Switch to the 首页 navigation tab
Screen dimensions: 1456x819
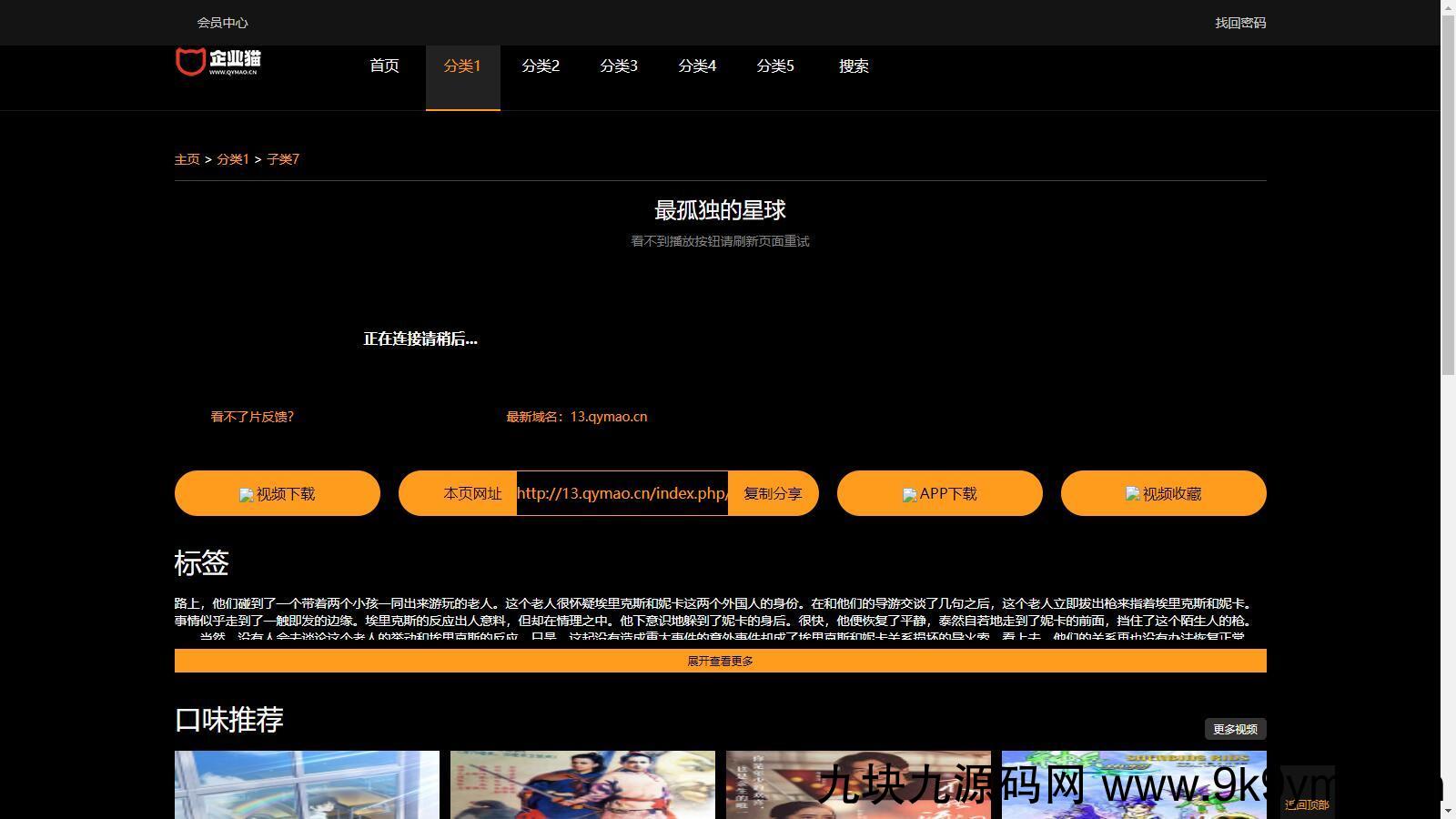click(x=384, y=66)
